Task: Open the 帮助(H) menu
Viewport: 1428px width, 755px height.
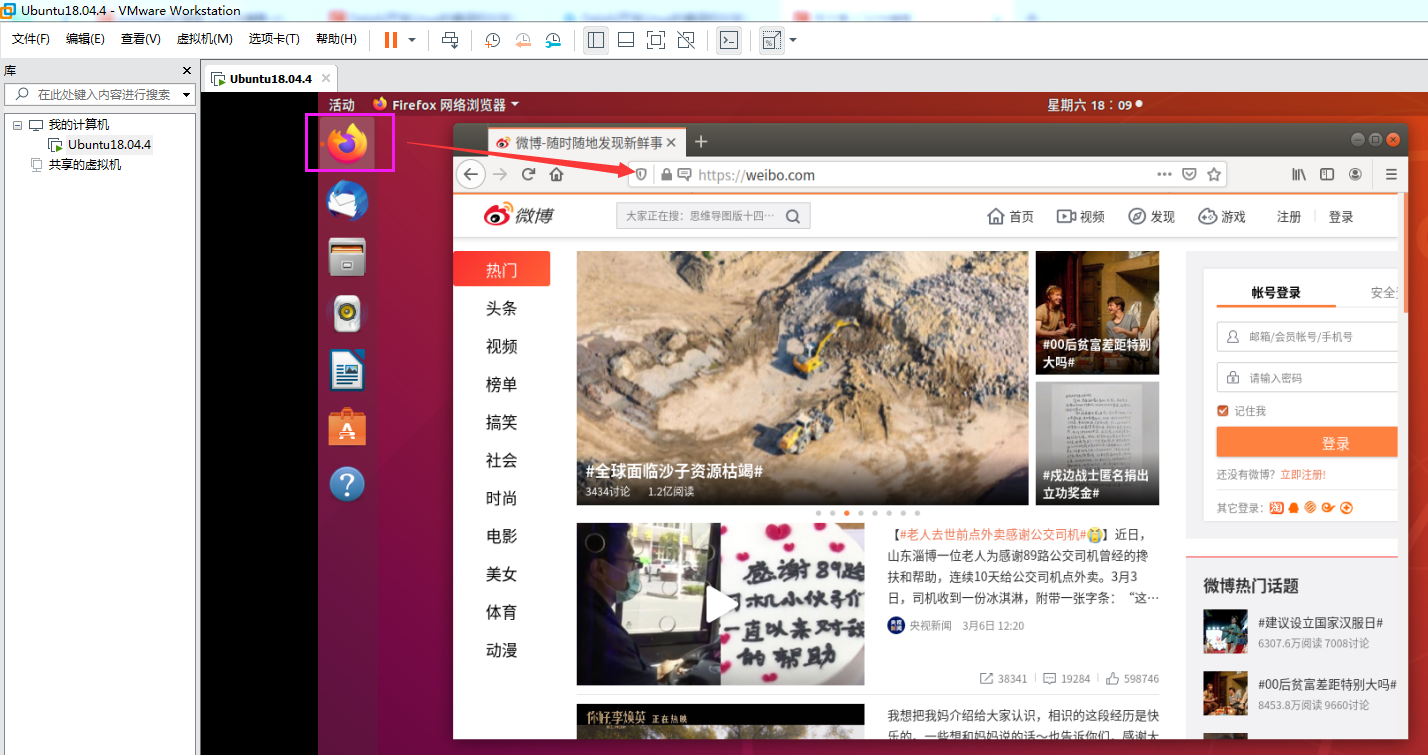Action: pos(336,39)
